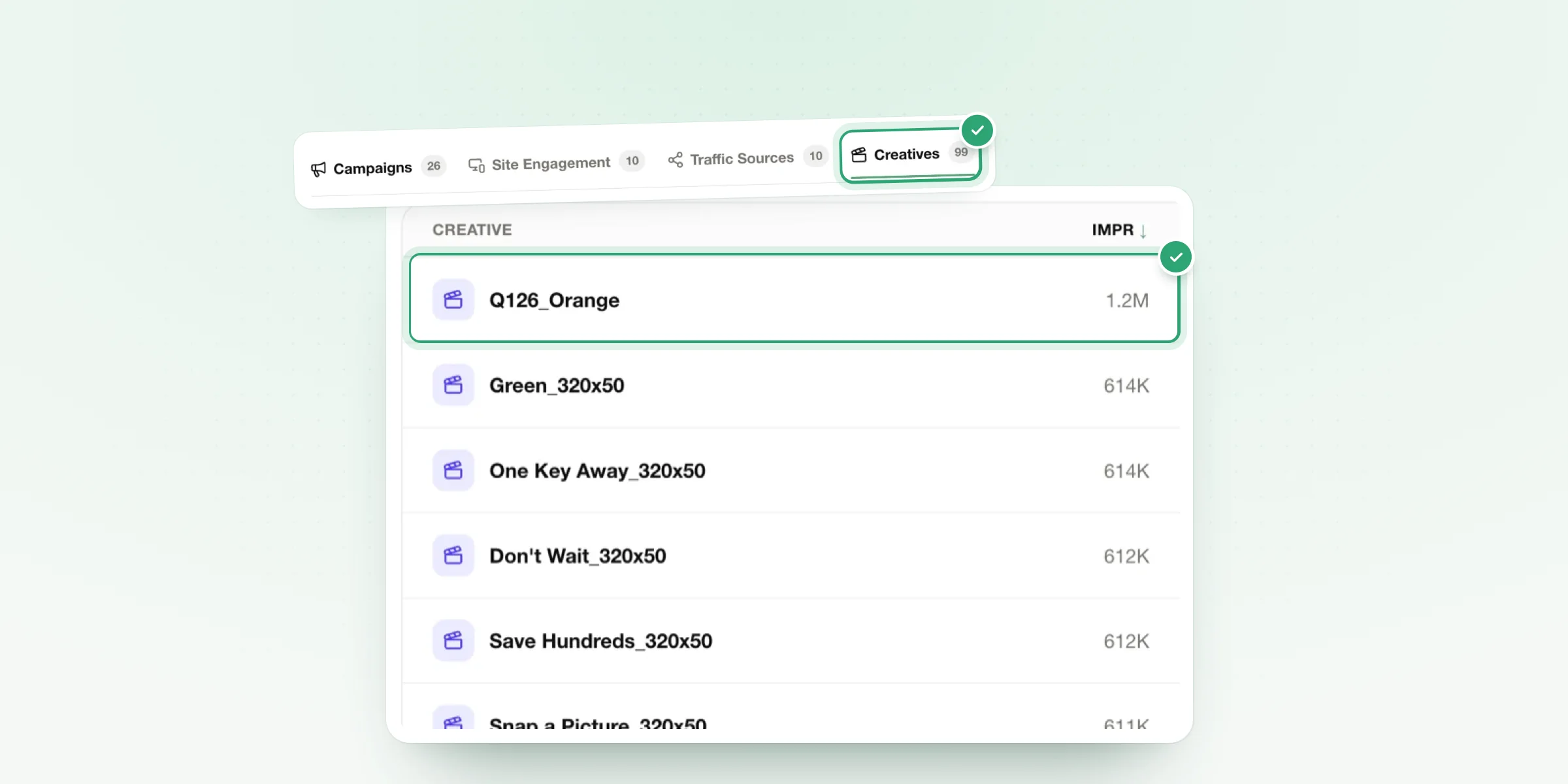Click the 1.2M impressions value

[1127, 301]
